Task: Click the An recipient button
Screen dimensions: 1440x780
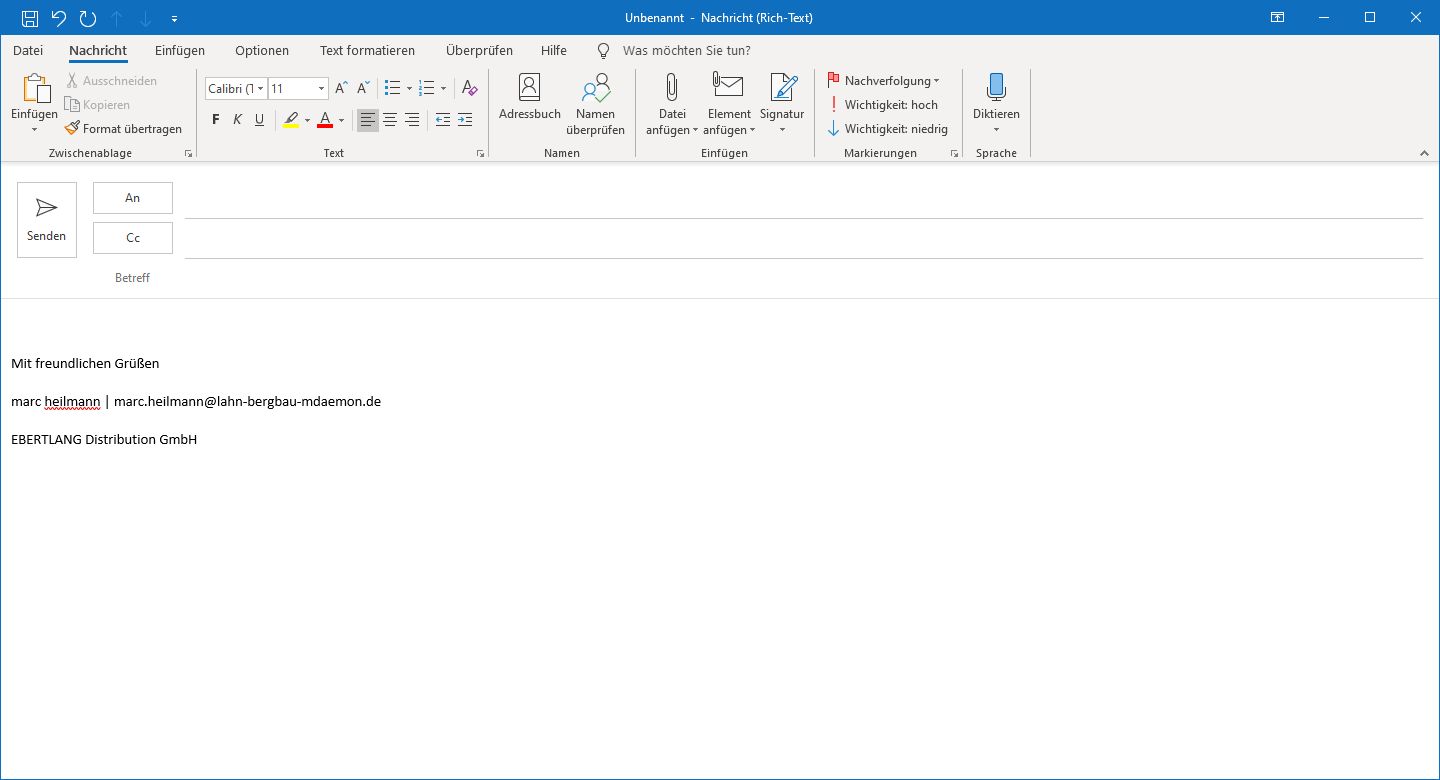Action: click(133, 198)
